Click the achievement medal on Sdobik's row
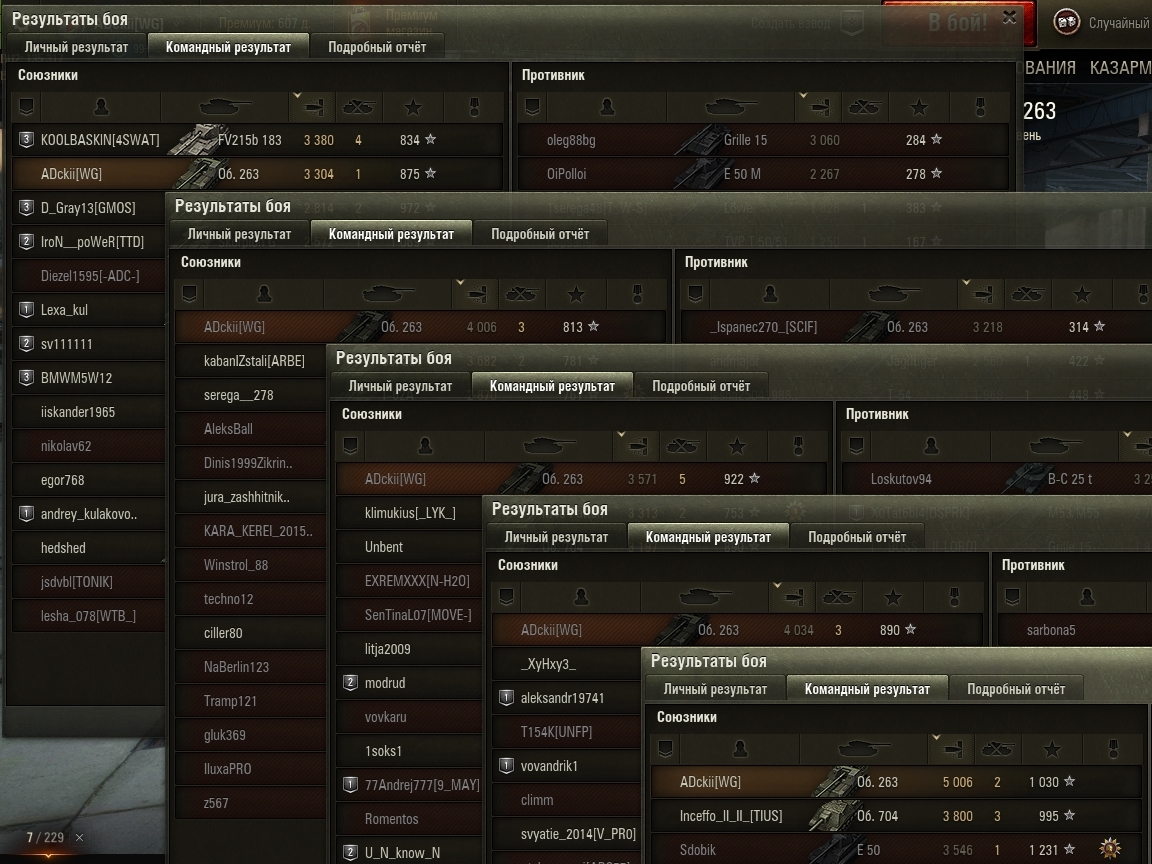The image size is (1152, 864). pos(1109,849)
